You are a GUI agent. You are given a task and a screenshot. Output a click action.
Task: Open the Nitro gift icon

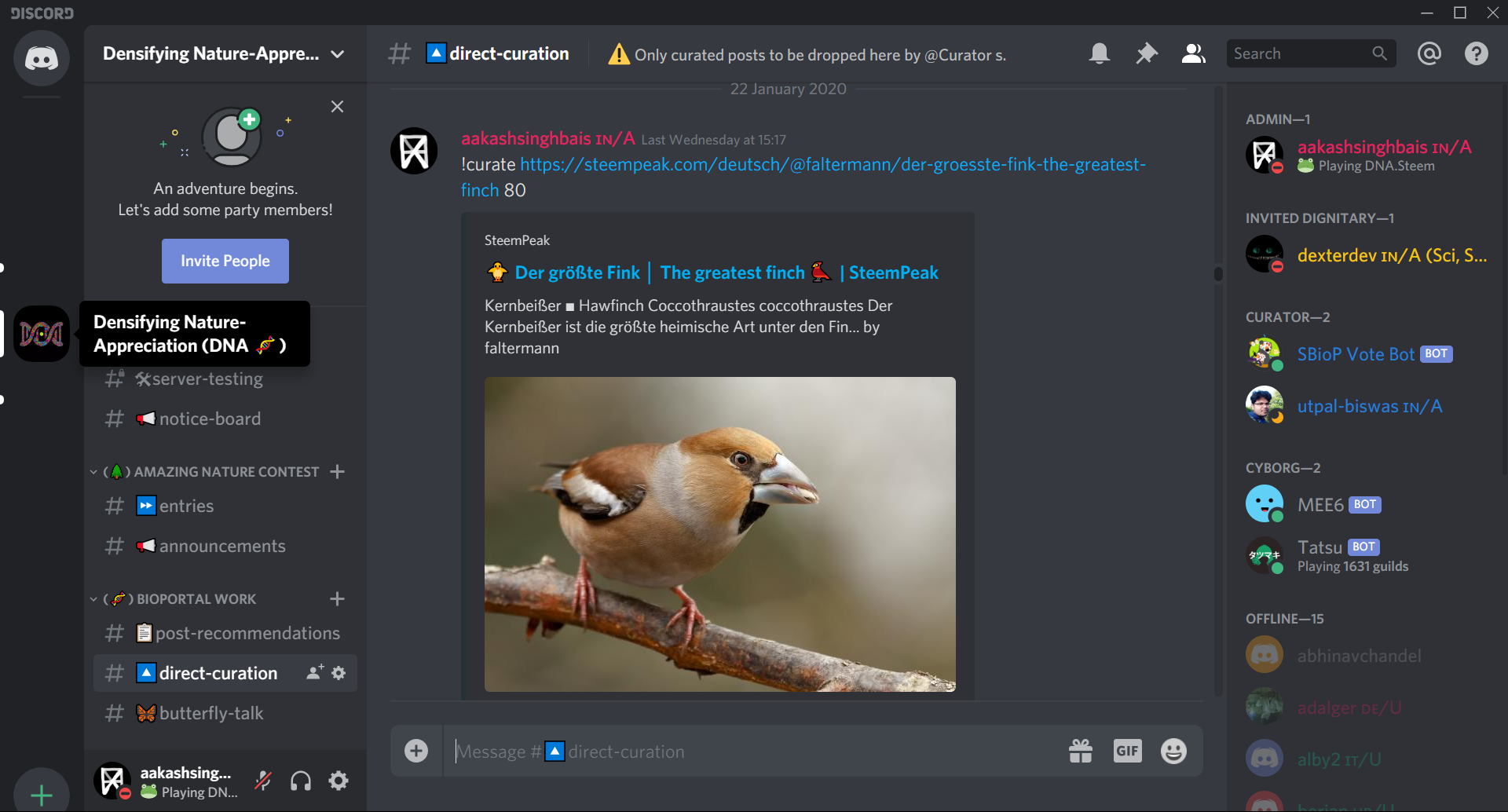coord(1081,751)
